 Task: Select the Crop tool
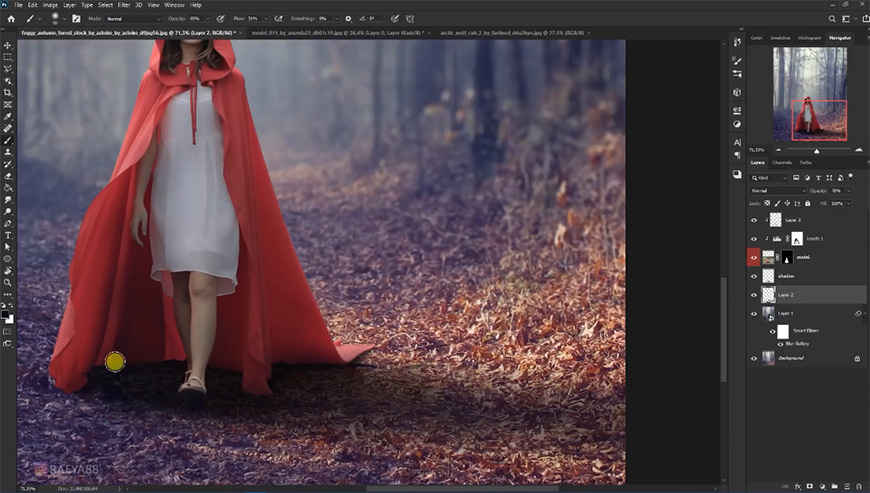8,93
